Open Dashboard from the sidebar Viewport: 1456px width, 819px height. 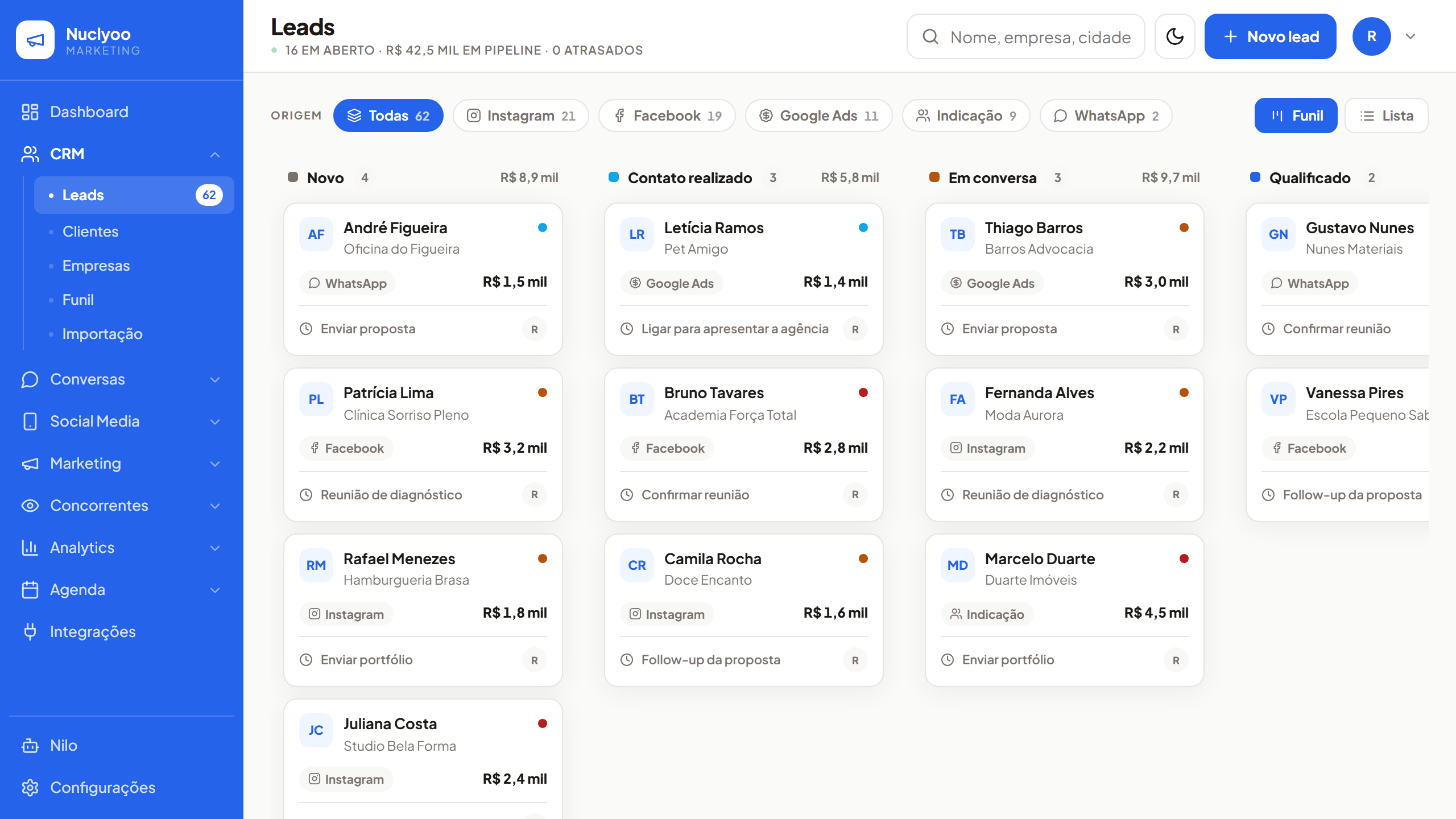(122, 112)
